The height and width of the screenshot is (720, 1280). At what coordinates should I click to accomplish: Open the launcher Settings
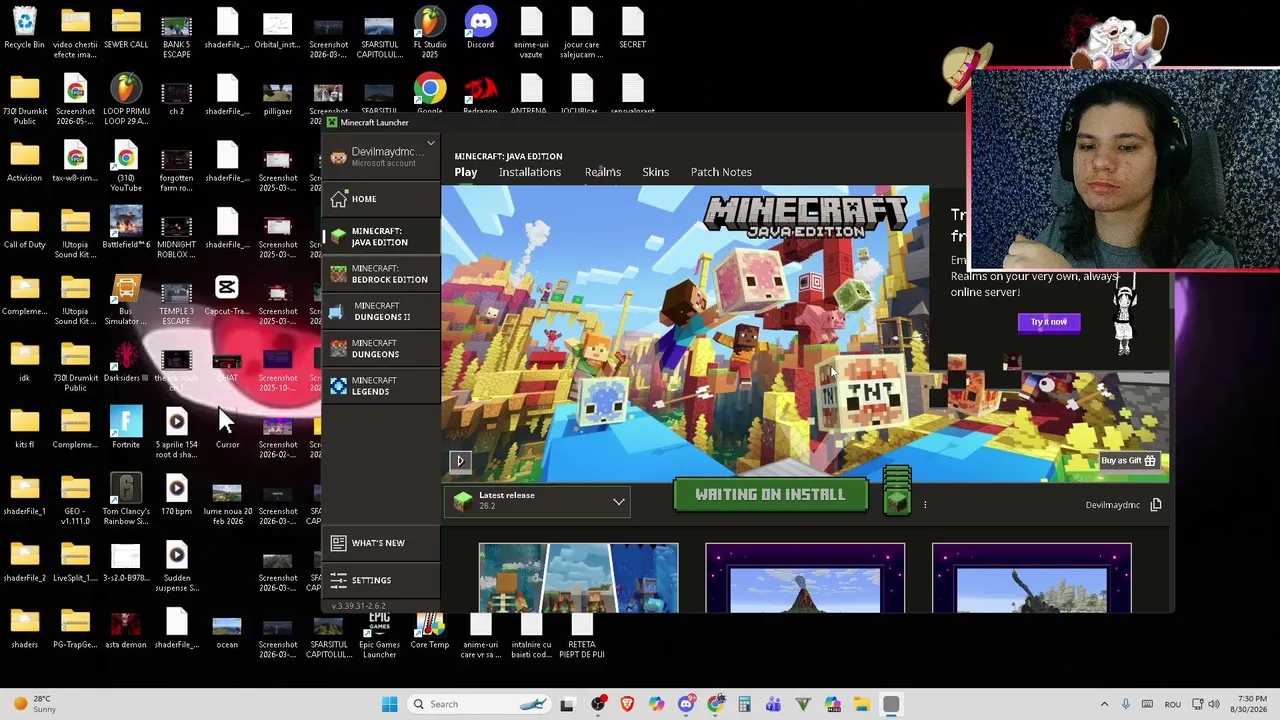coord(381,580)
